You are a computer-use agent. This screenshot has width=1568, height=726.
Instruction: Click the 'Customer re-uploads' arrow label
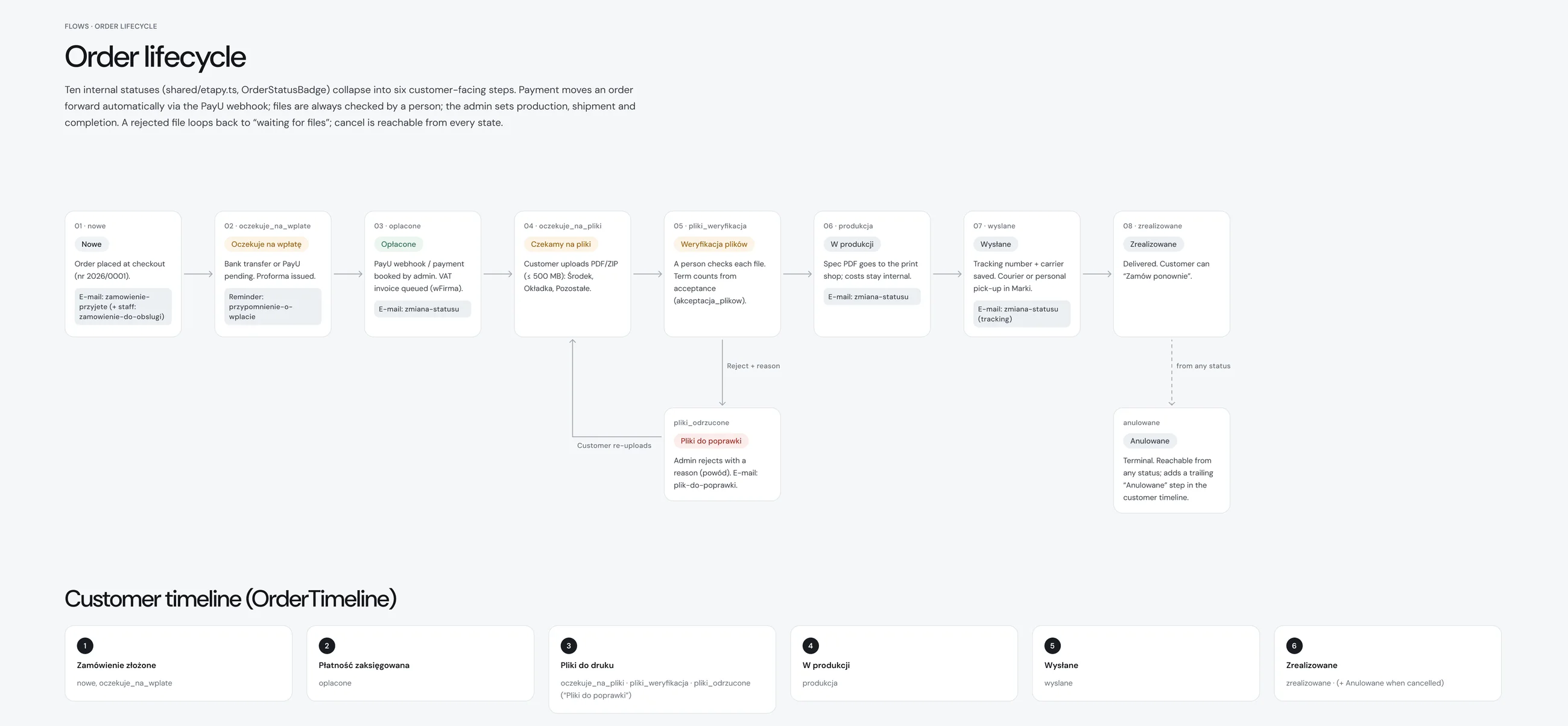pyautogui.click(x=613, y=446)
